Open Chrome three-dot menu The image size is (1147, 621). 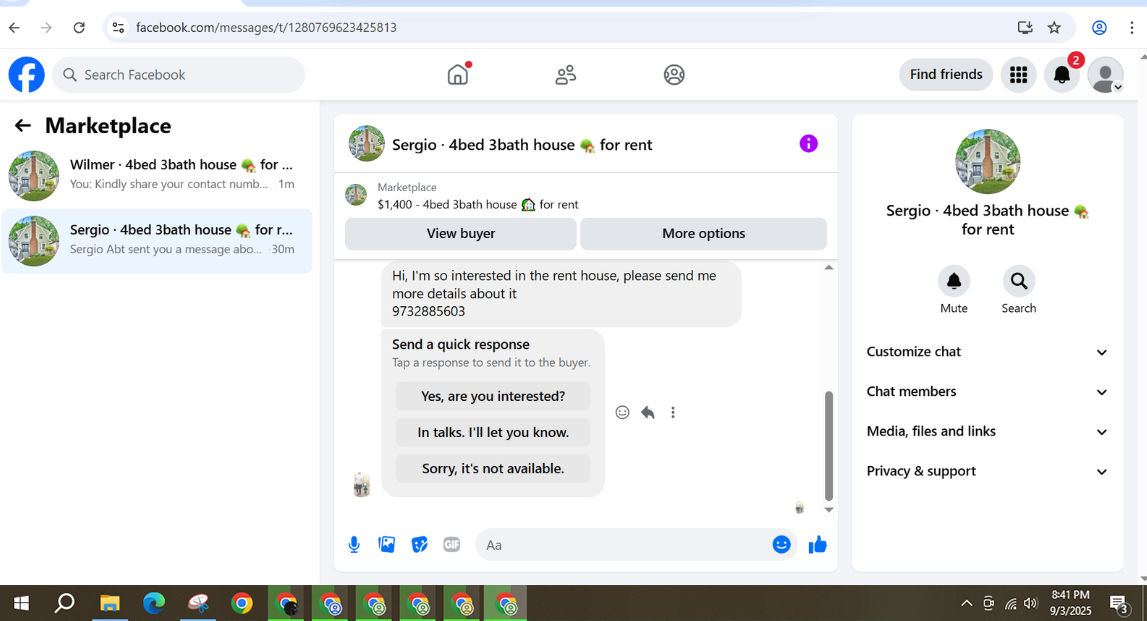point(1132,28)
